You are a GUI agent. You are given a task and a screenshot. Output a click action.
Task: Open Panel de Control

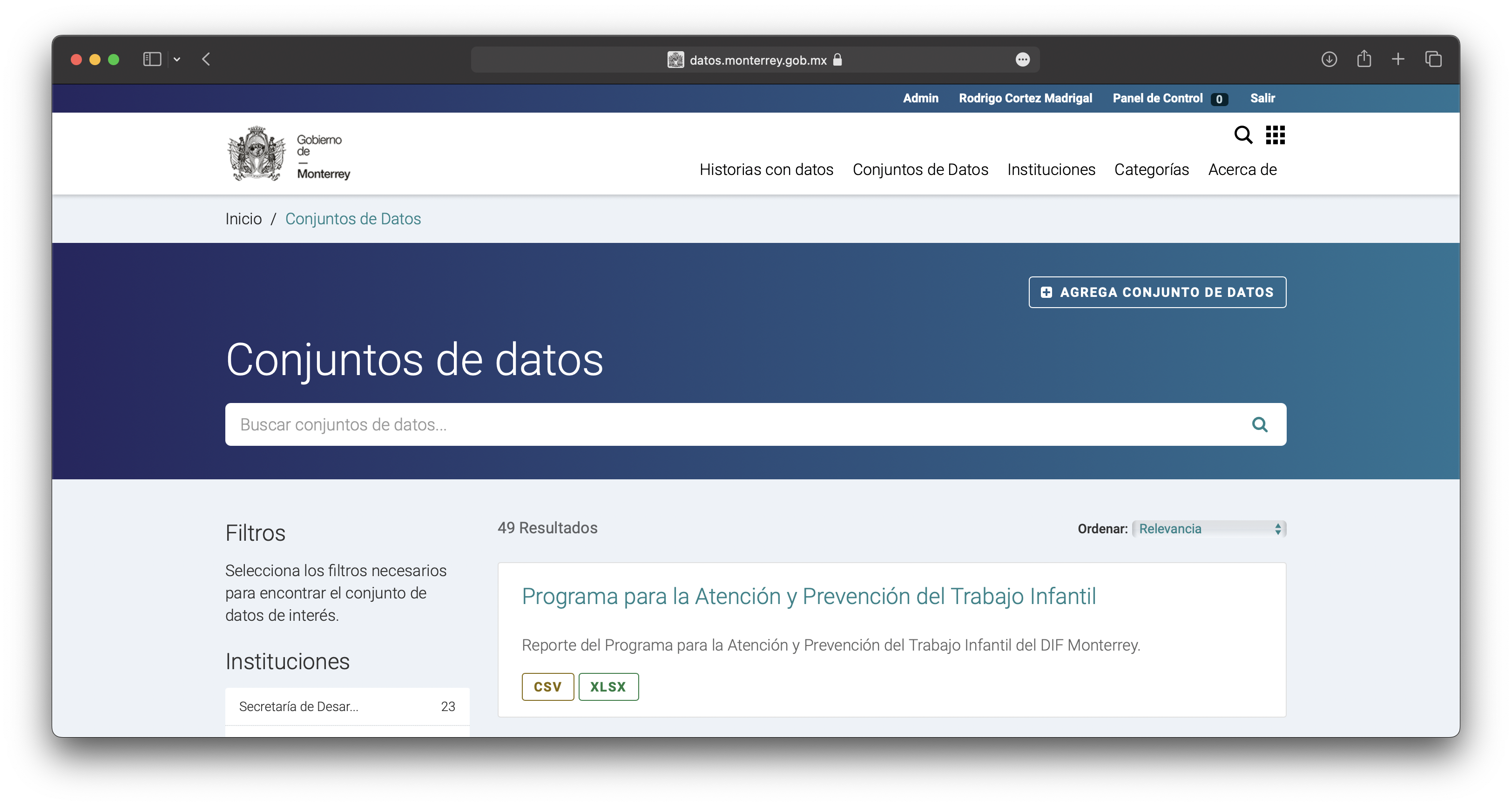pyautogui.click(x=1157, y=98)
